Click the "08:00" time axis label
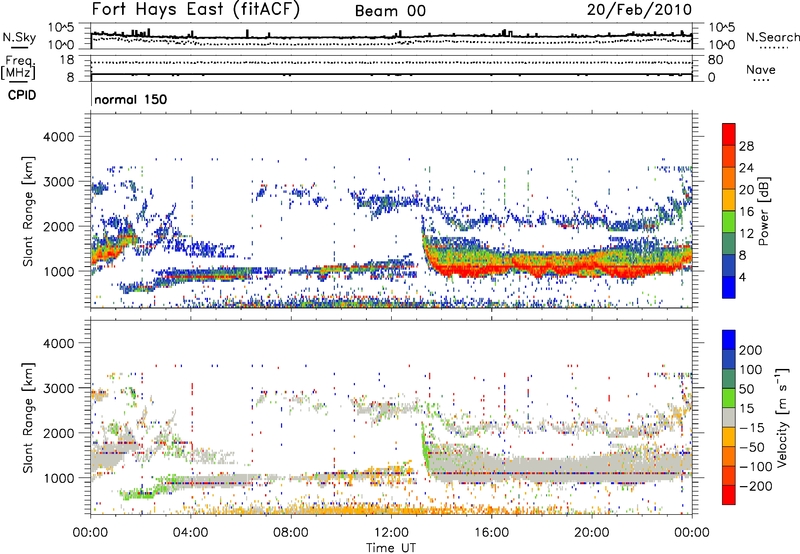The width and height of the screenshot is (800, 554). (291, 533)
